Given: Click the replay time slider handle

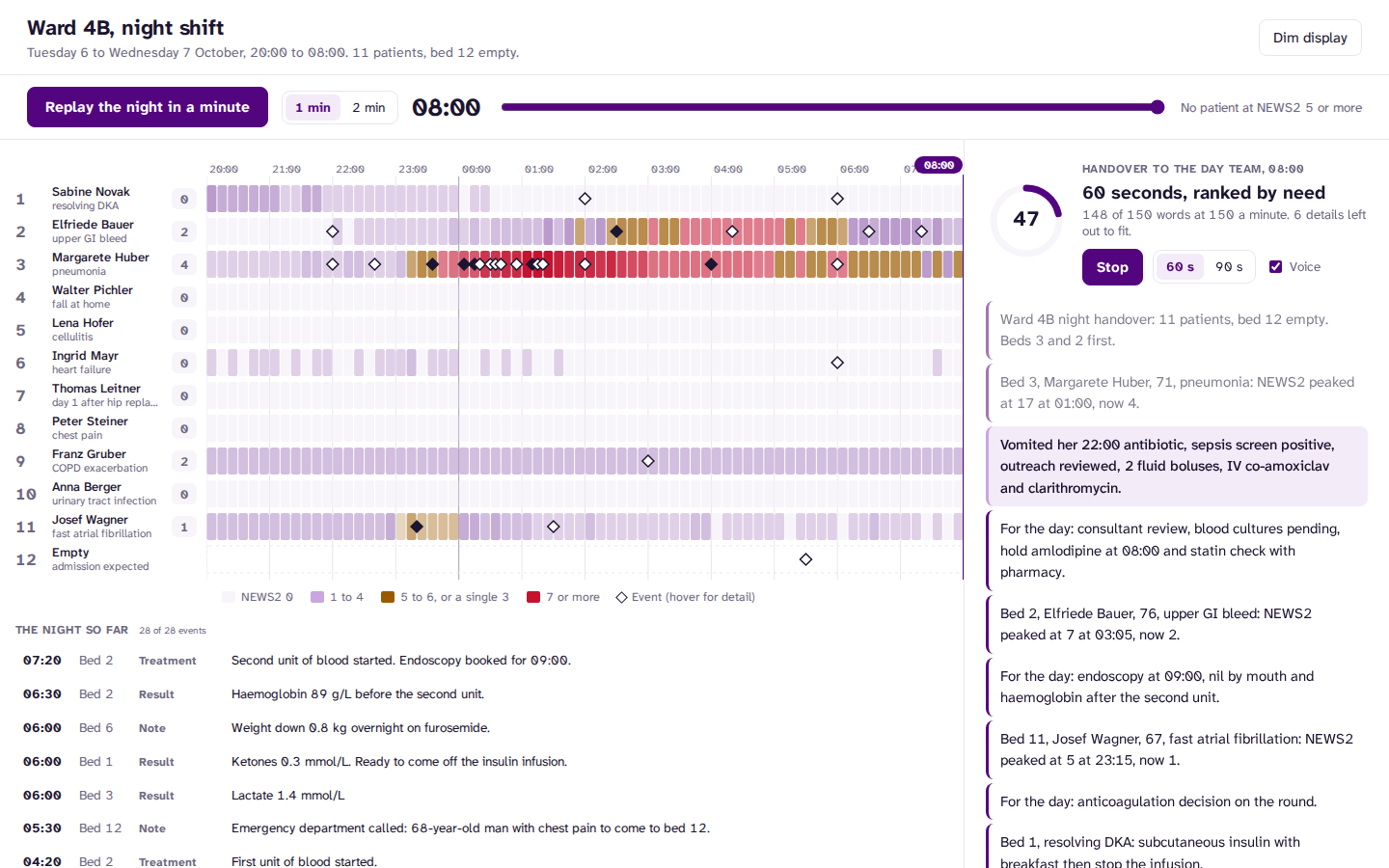Looking at the screenshot, I should (1157, 107).
